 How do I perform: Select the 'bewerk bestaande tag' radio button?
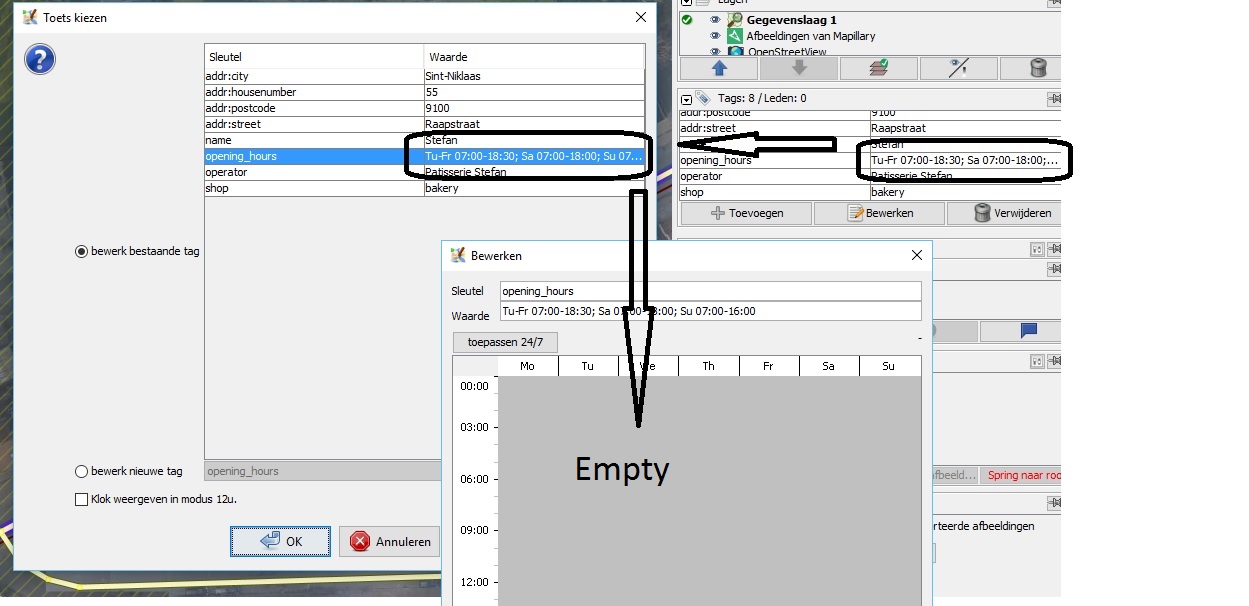tap(82, 251)
